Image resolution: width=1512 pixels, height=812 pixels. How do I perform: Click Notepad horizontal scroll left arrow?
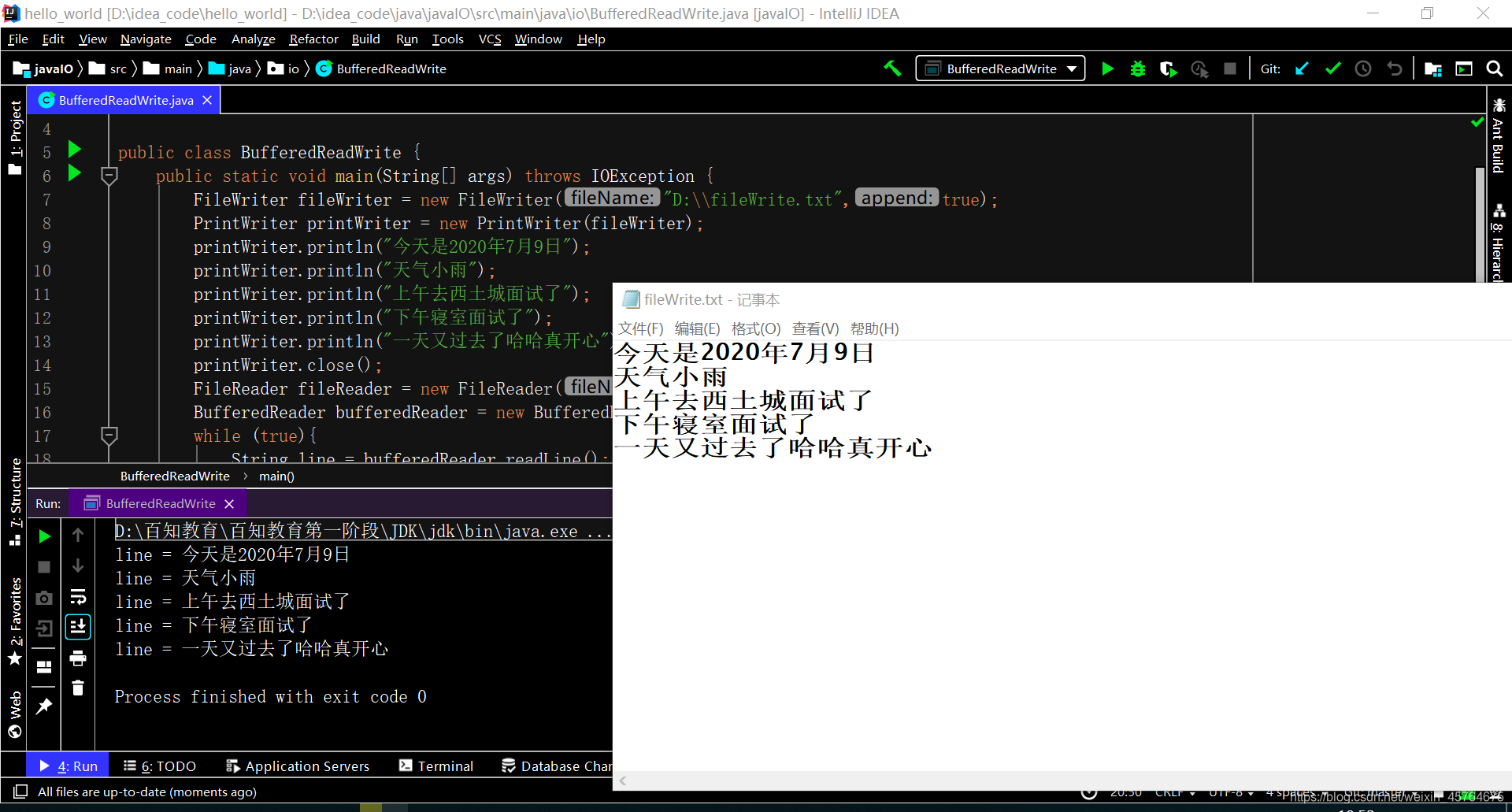click(x=623, y=780)
